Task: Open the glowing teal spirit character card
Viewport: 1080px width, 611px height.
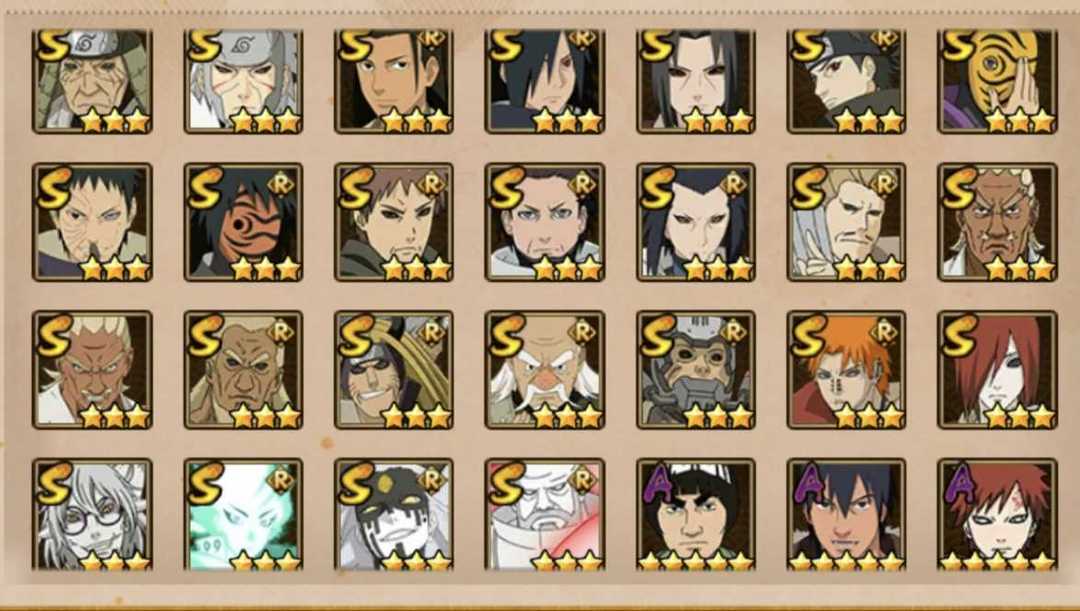Action: (x=243, y=515)
